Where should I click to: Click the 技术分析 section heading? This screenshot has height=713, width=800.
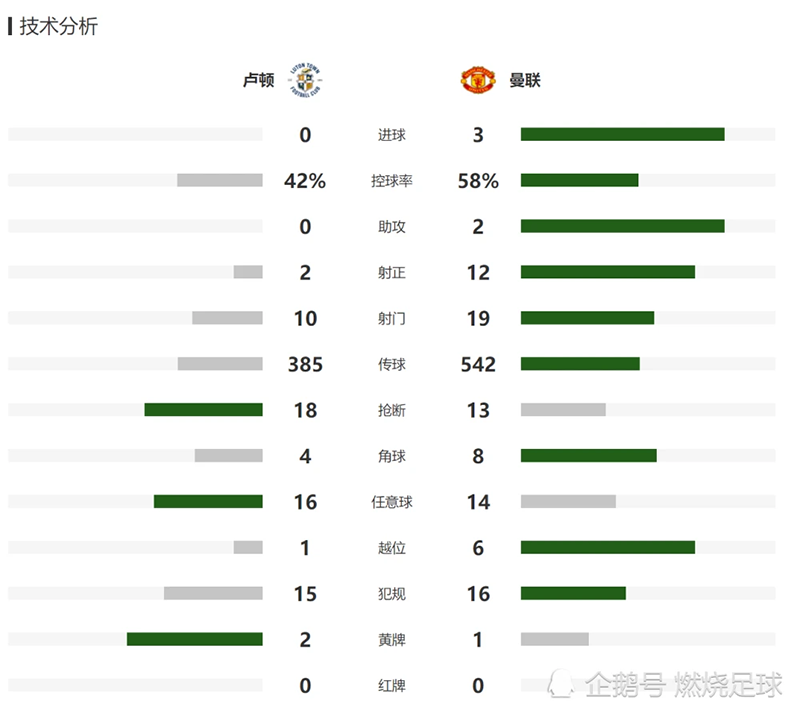59,26
